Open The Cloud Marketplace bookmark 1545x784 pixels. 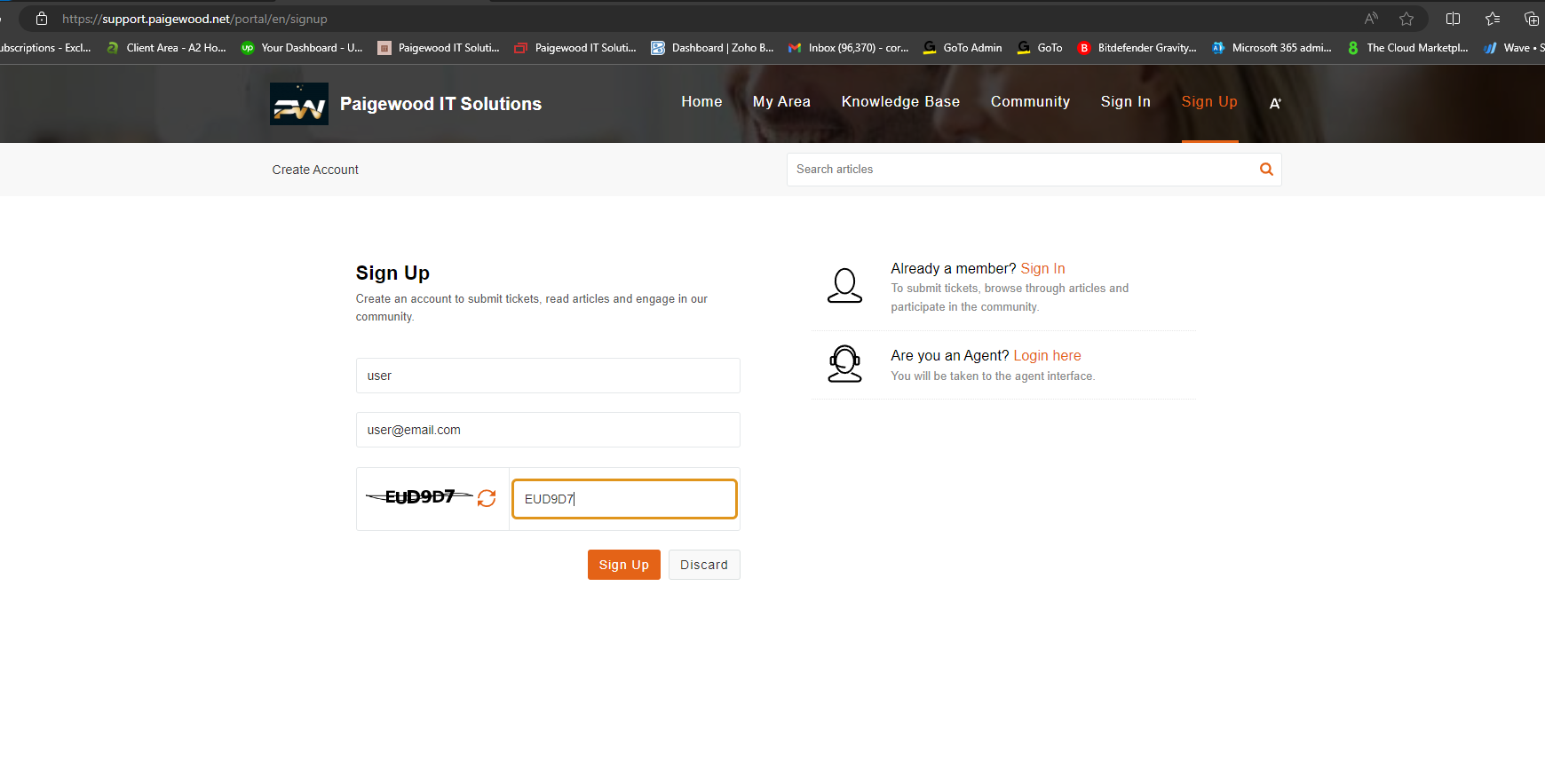[x=1407, y=48]
